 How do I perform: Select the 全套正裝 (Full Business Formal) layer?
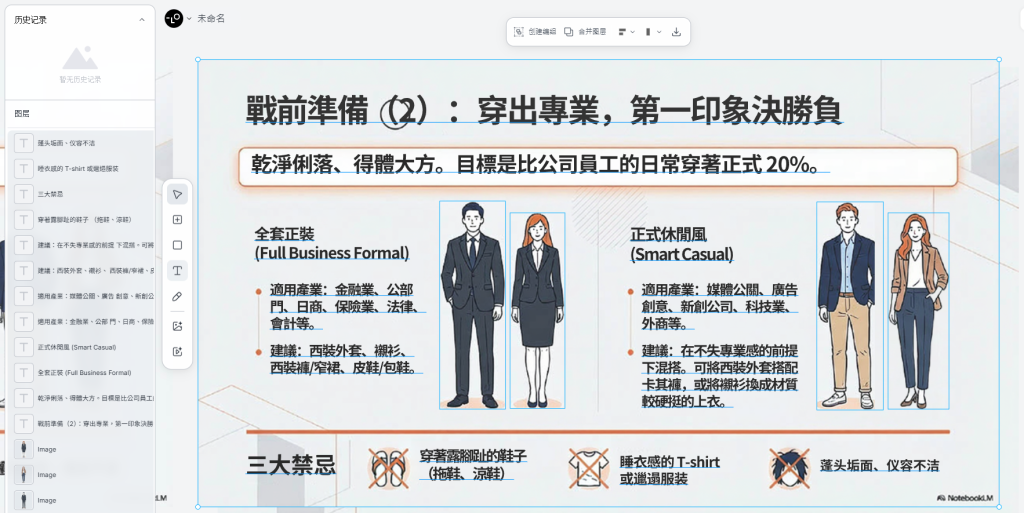pos(82,373)
